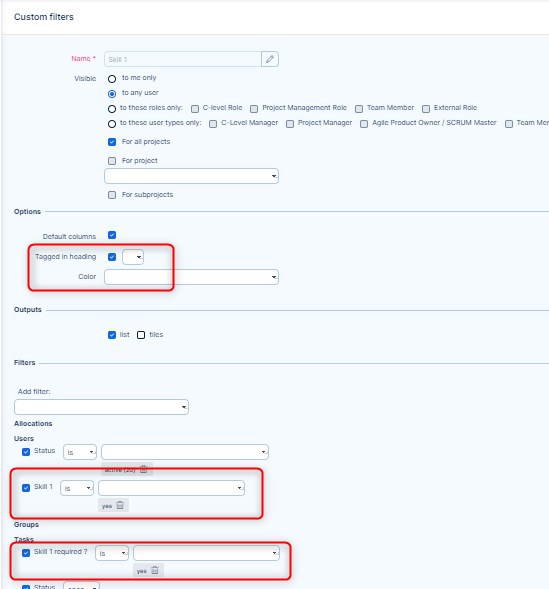The image size is (549, 589).
Task: Click the pencil edit icon beside Name
Action: point(270,59)
